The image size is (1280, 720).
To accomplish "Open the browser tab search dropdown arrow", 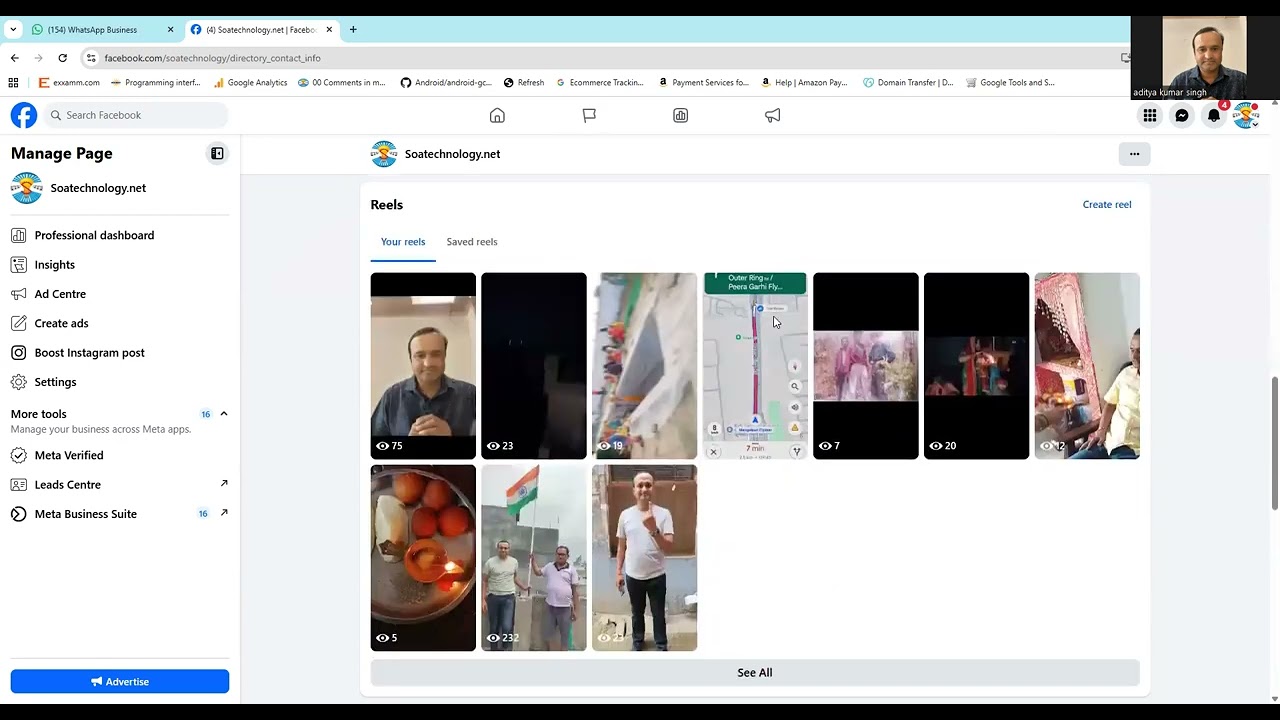I will (x=13, y=29).
